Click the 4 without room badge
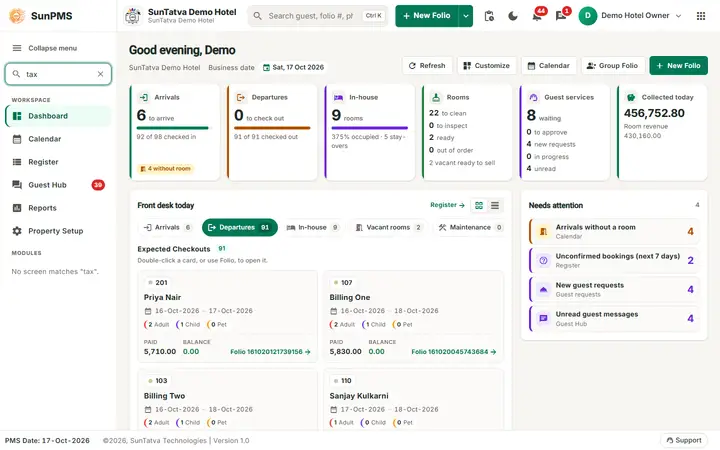 [x=165, y=169]
